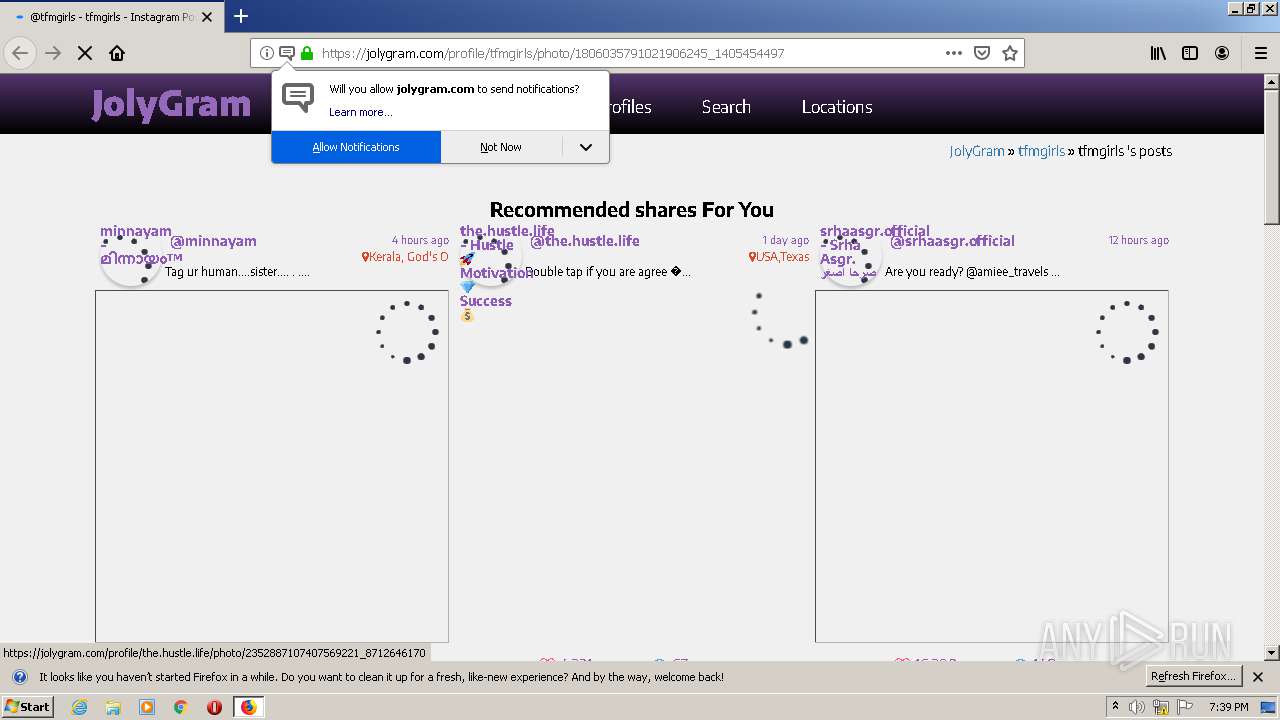Open Locations in site navigation
The image size is (1280, 720).
pyautogui.click(x=837, y=107)
